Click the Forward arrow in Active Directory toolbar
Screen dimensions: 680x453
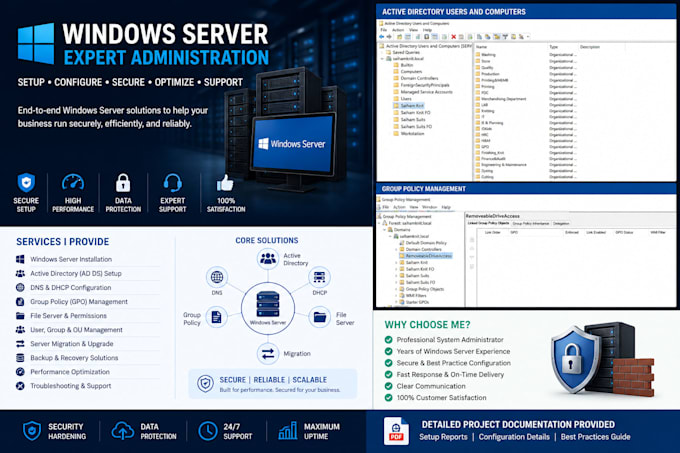pyautogui.click(x=389, y=37)
